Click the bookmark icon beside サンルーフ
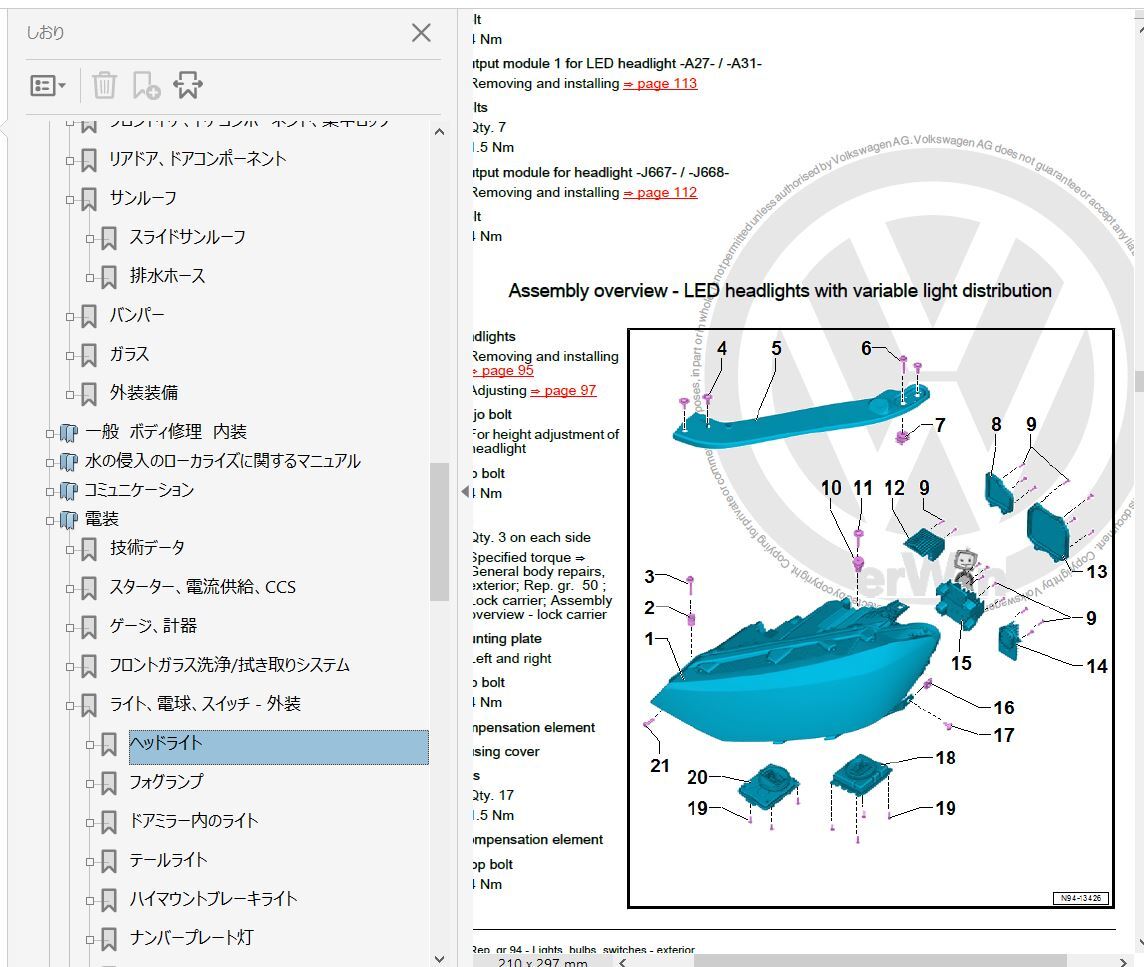This screenshot has height=967, width=1144. click(88, 199)
